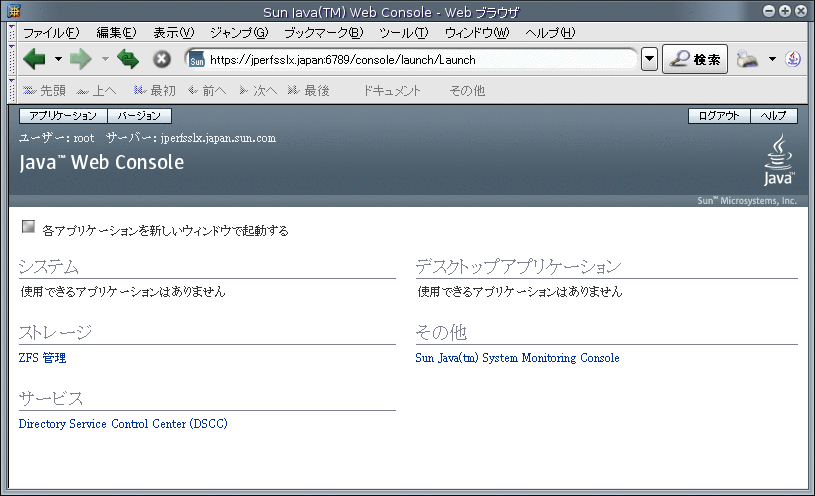This screenshot has width=815, height=496.
Task: Click the 最初 navigation item
Action: point(154,90)
